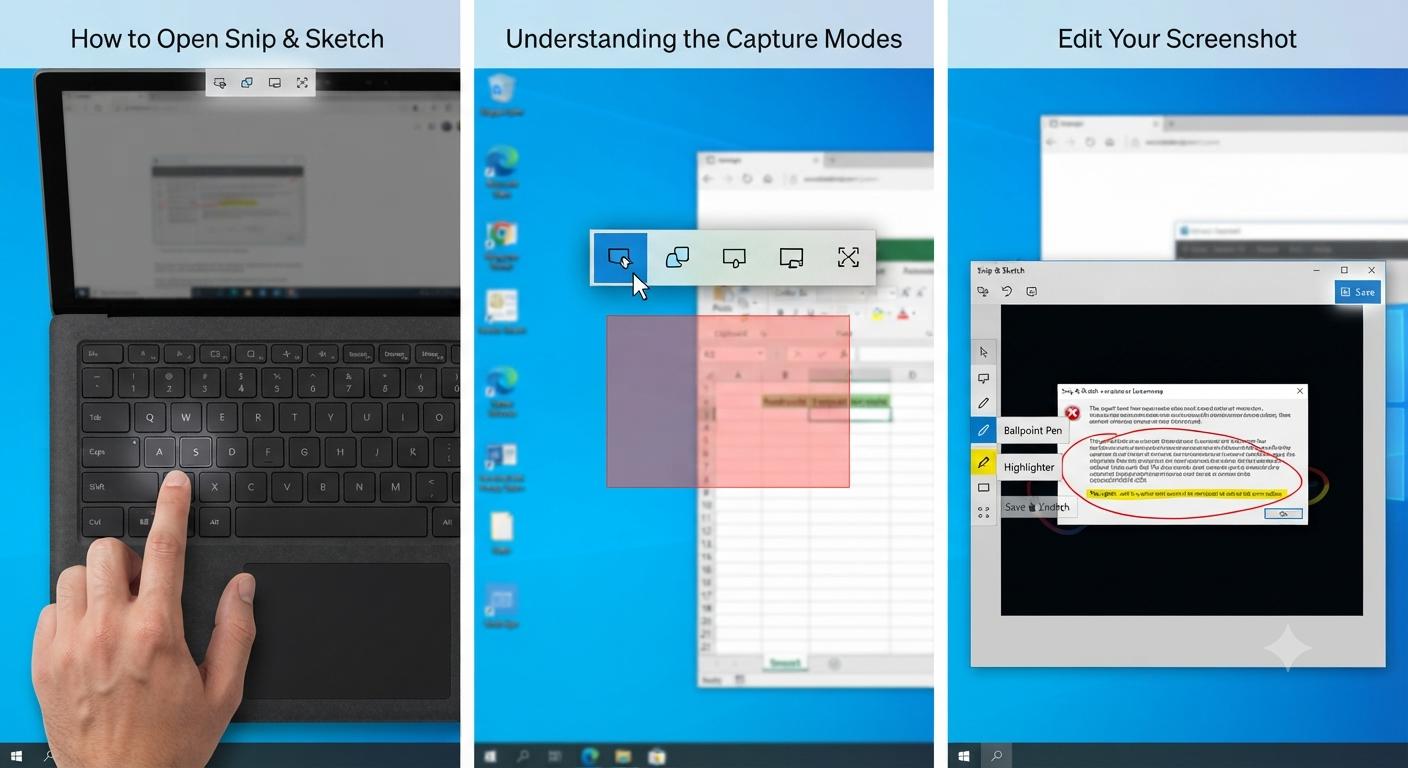Click Home in the browser behind the capture toolbar
This screenshot has height=768, width=1408.
(768, 179)
